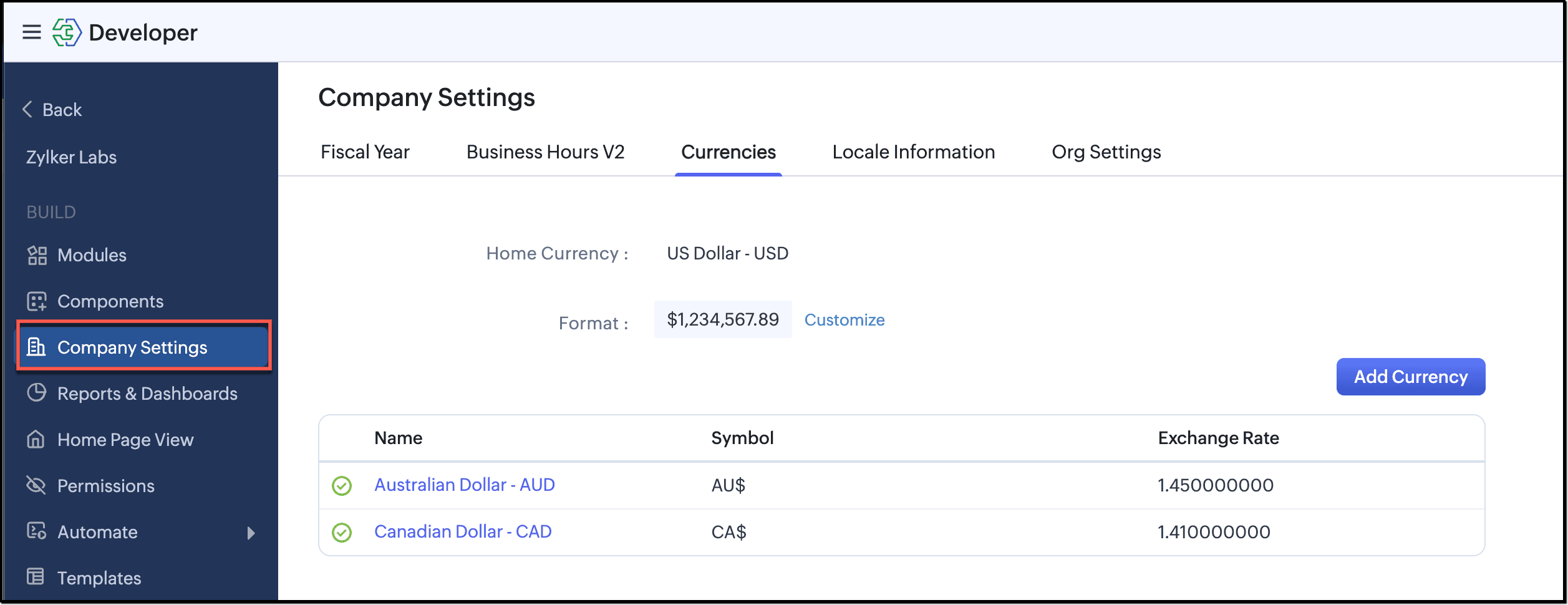This screenshot has height=605, width=1568.
Task: Go Back using the Back label
Action: (x=62, y=110)
